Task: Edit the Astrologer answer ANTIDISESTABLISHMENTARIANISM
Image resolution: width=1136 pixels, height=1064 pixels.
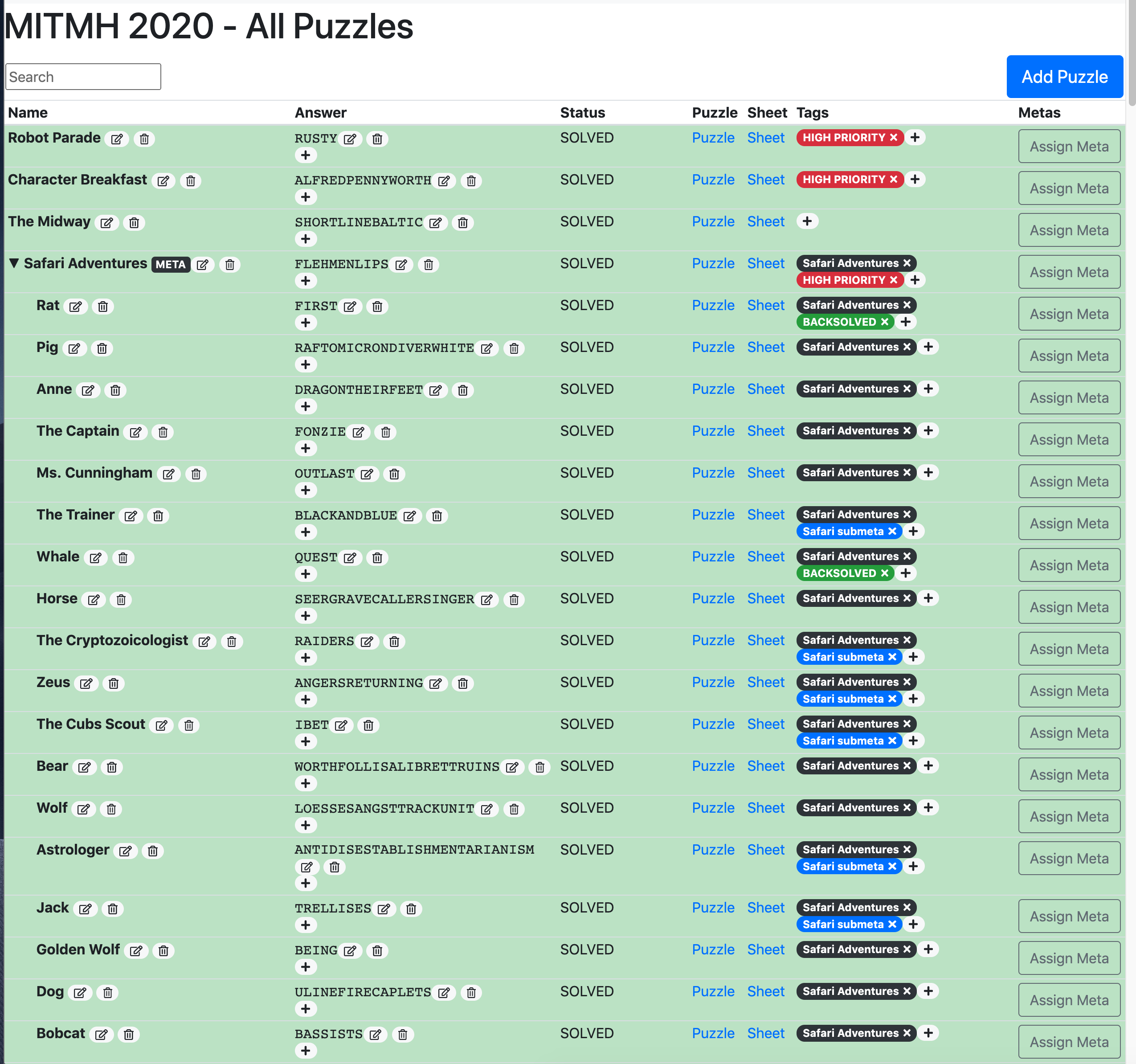Action: pyautogui.click(x=307, y=867)
